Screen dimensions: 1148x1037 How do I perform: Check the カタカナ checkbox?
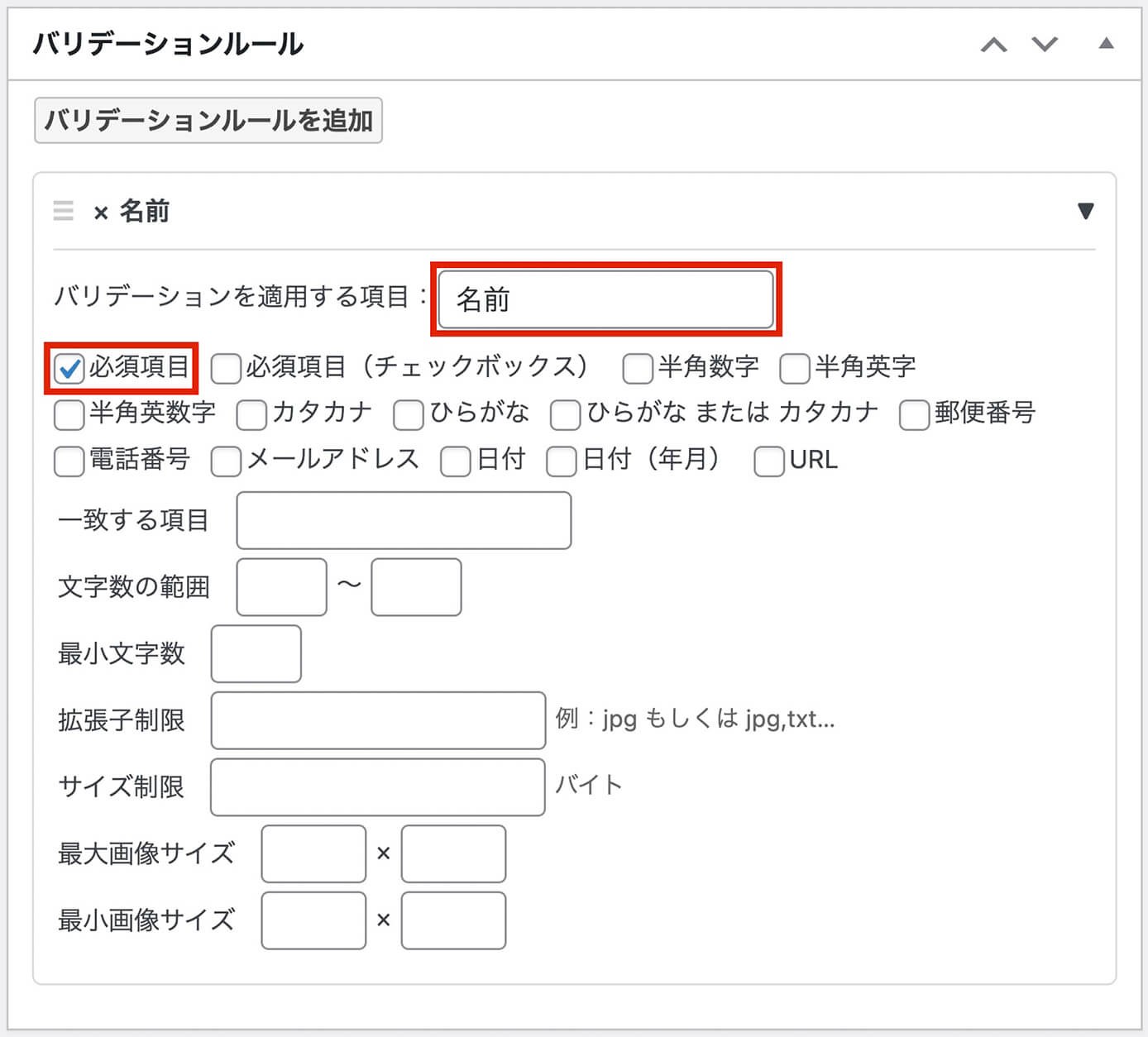(251, 414)
